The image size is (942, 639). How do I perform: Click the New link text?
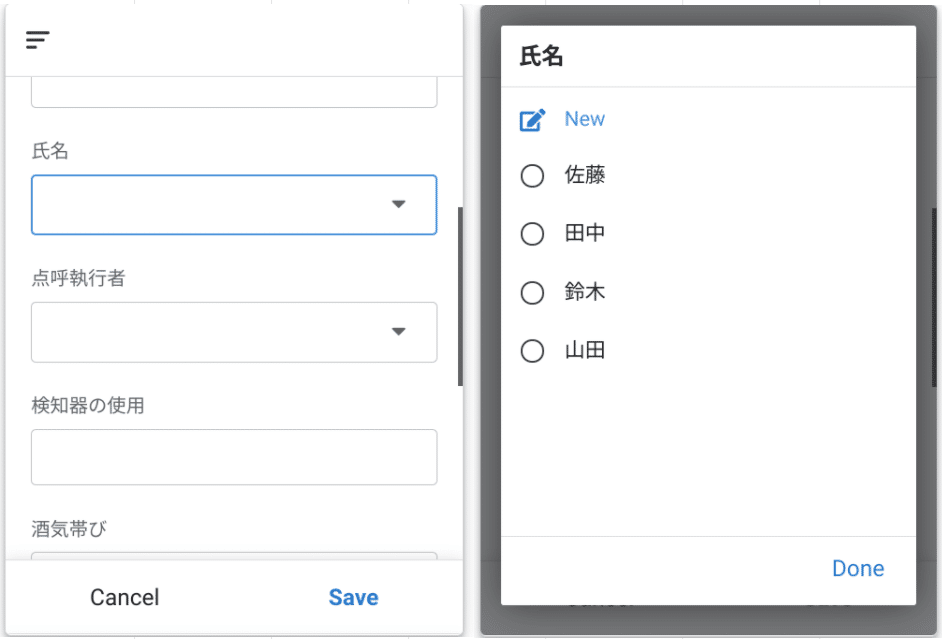(585, 119)
